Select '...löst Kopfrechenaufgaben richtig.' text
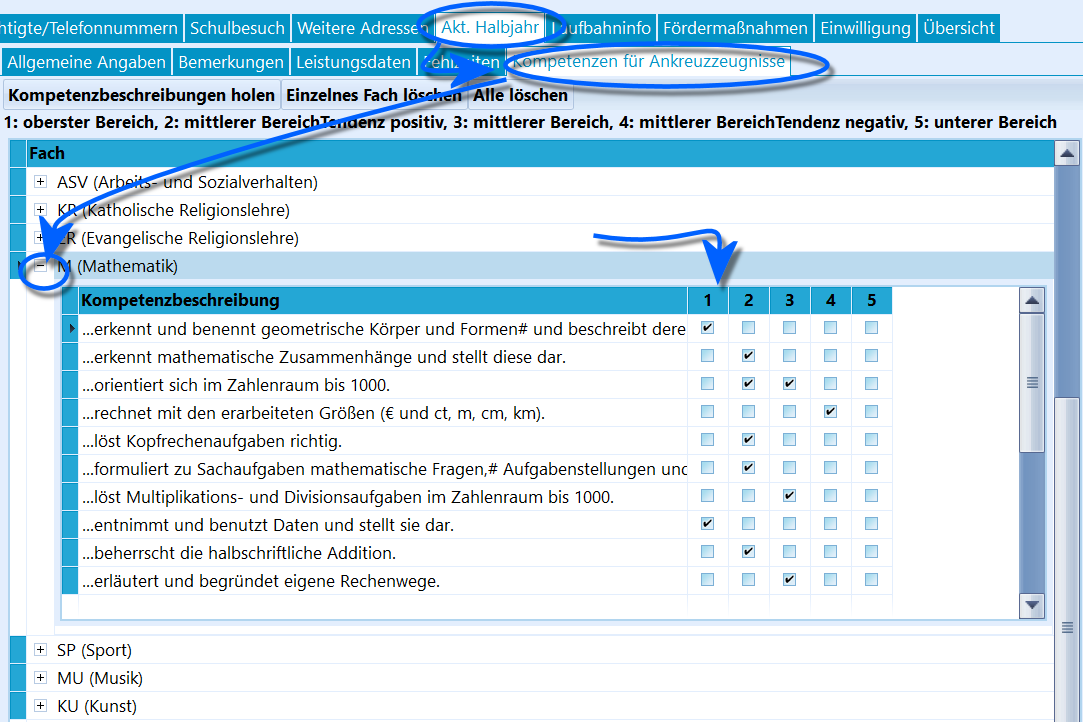This screenshot has height=722, width=1083. pyautogui.click(x=211, y=441)
